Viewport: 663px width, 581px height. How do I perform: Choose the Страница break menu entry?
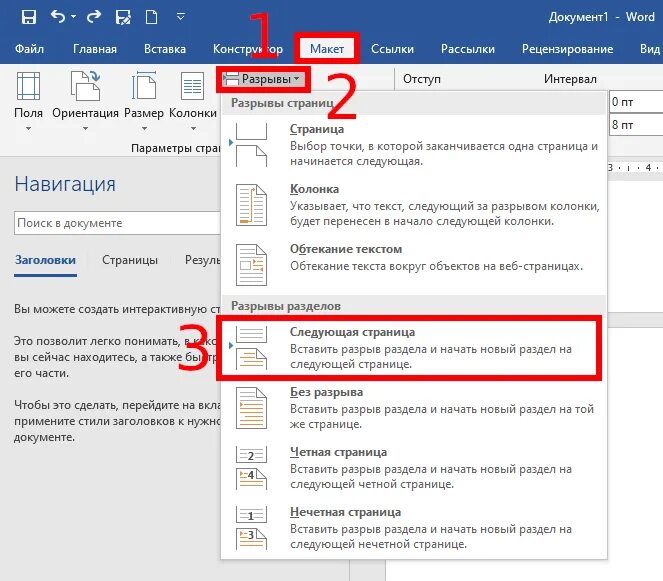(414, 145)
